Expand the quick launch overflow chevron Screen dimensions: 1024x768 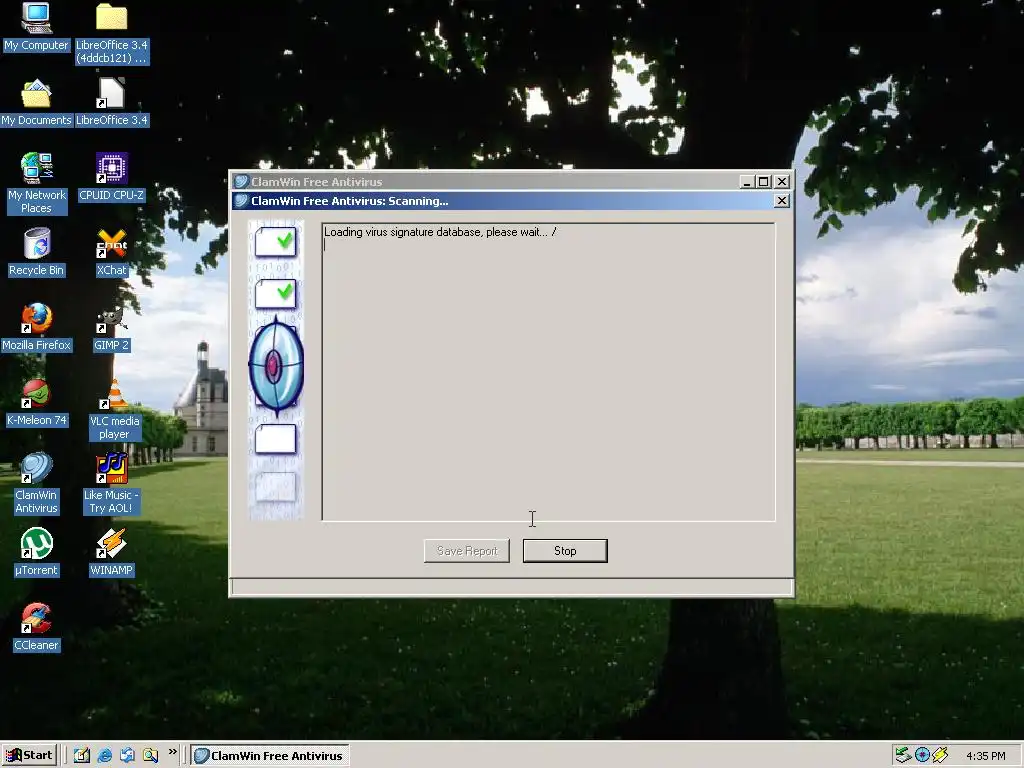172,752
